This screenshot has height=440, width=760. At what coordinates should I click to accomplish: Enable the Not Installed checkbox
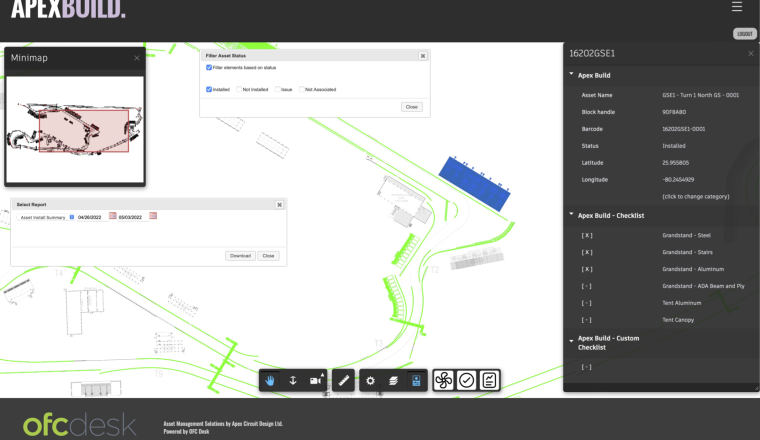pos(238,89)
